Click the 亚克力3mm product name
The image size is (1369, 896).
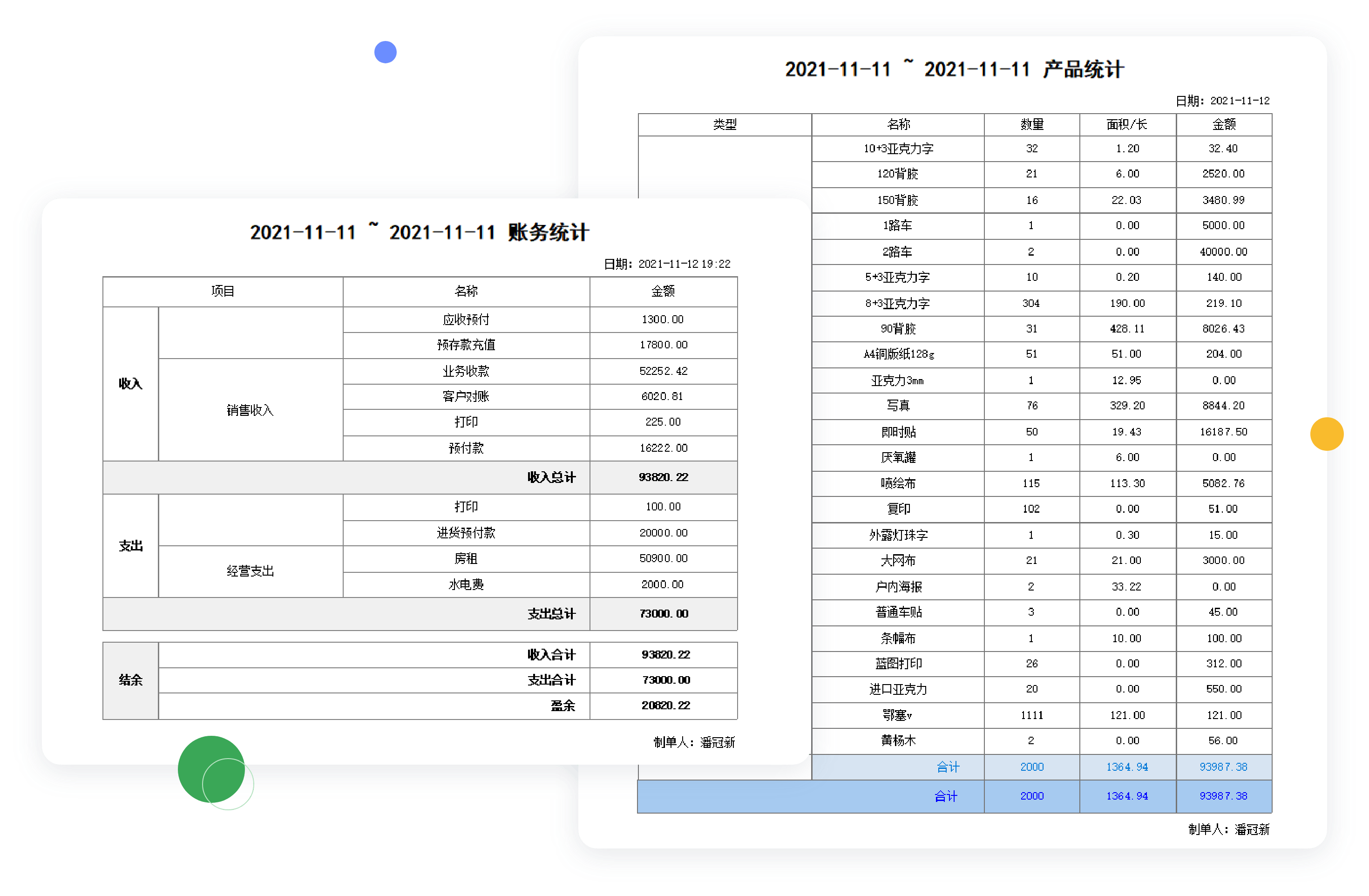point(898,381)
